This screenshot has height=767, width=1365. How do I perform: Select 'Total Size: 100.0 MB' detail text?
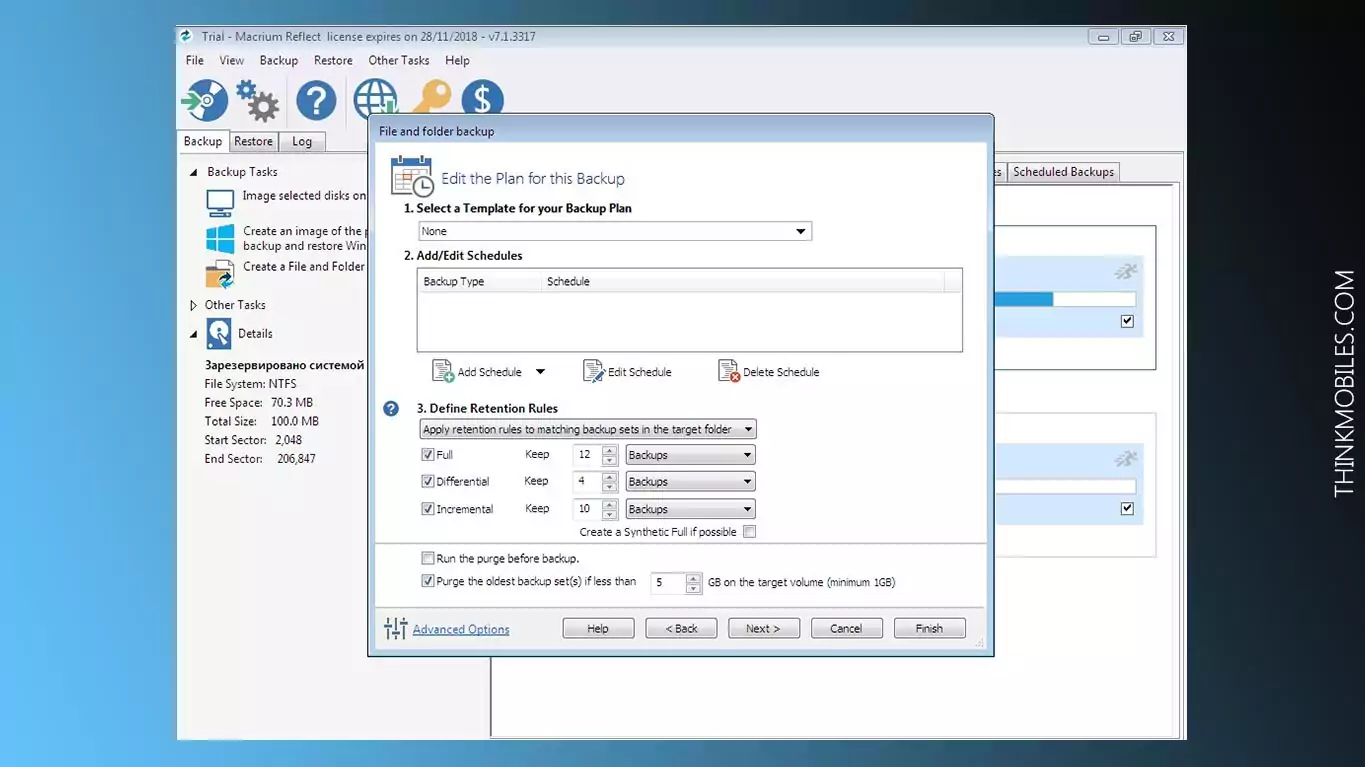[x=261, y=422]
